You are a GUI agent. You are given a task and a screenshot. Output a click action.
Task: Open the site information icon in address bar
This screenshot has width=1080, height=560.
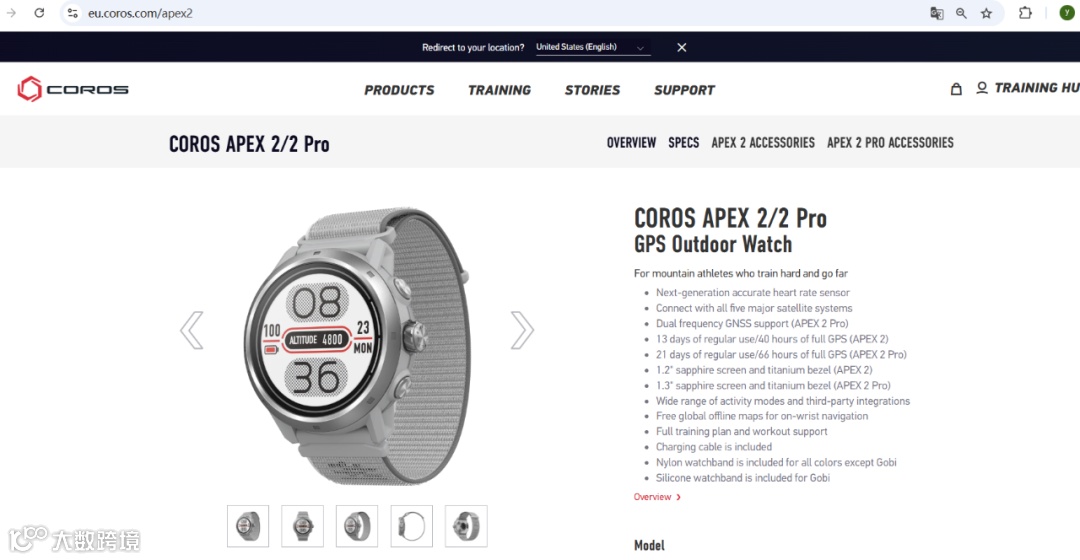coord(72,13)
